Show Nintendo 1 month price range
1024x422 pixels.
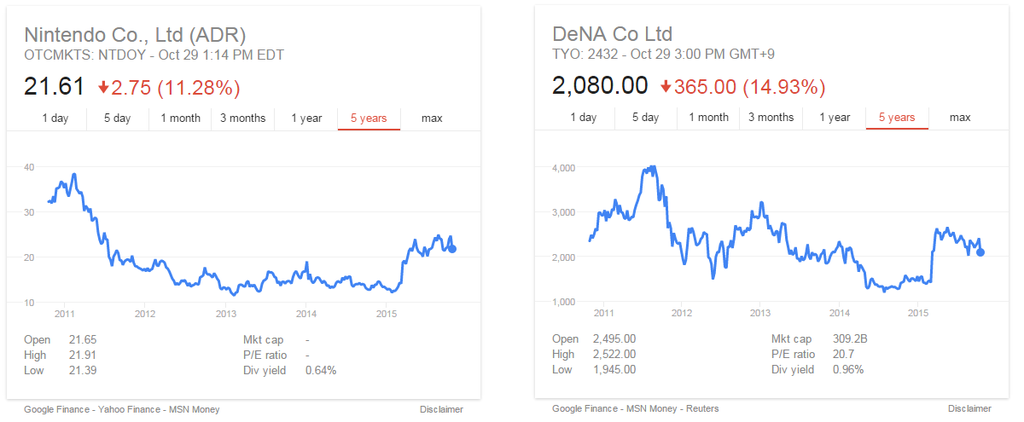[180, 118]
